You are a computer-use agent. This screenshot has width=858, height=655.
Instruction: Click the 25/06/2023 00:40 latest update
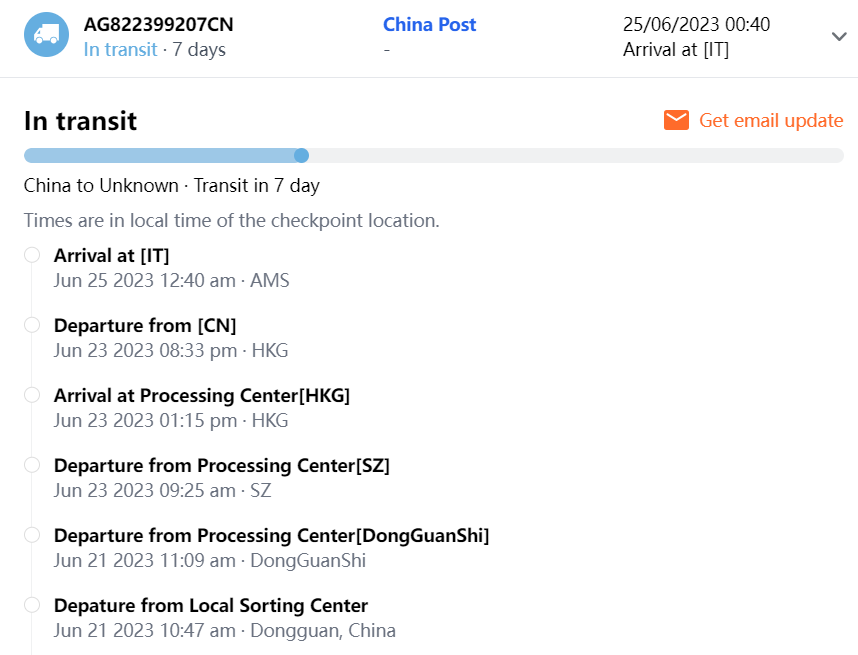click(x=696, y=24)
